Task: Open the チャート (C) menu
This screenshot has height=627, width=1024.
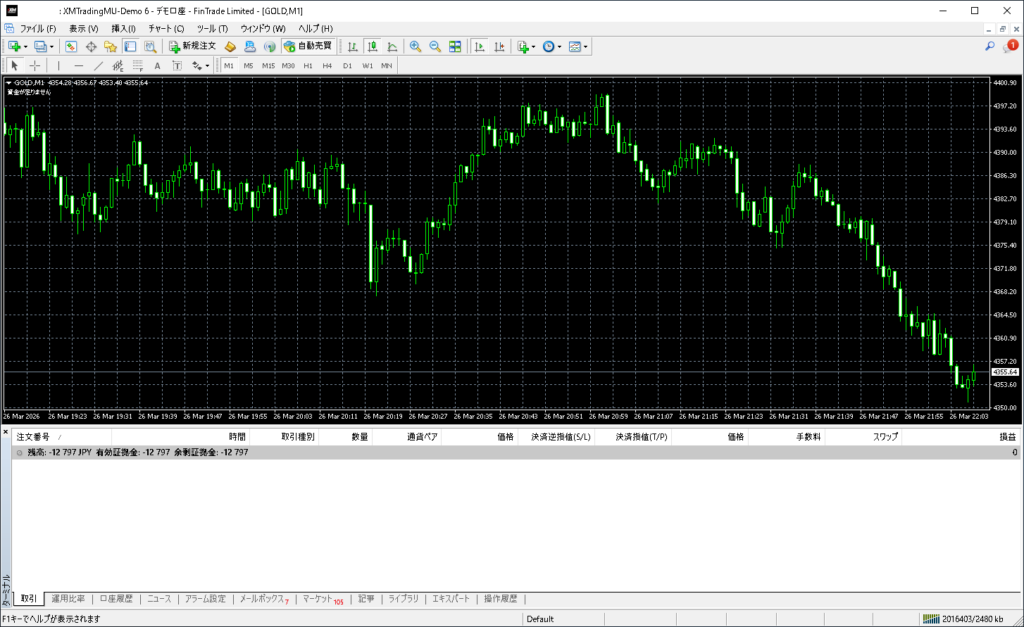Action: 166,28
